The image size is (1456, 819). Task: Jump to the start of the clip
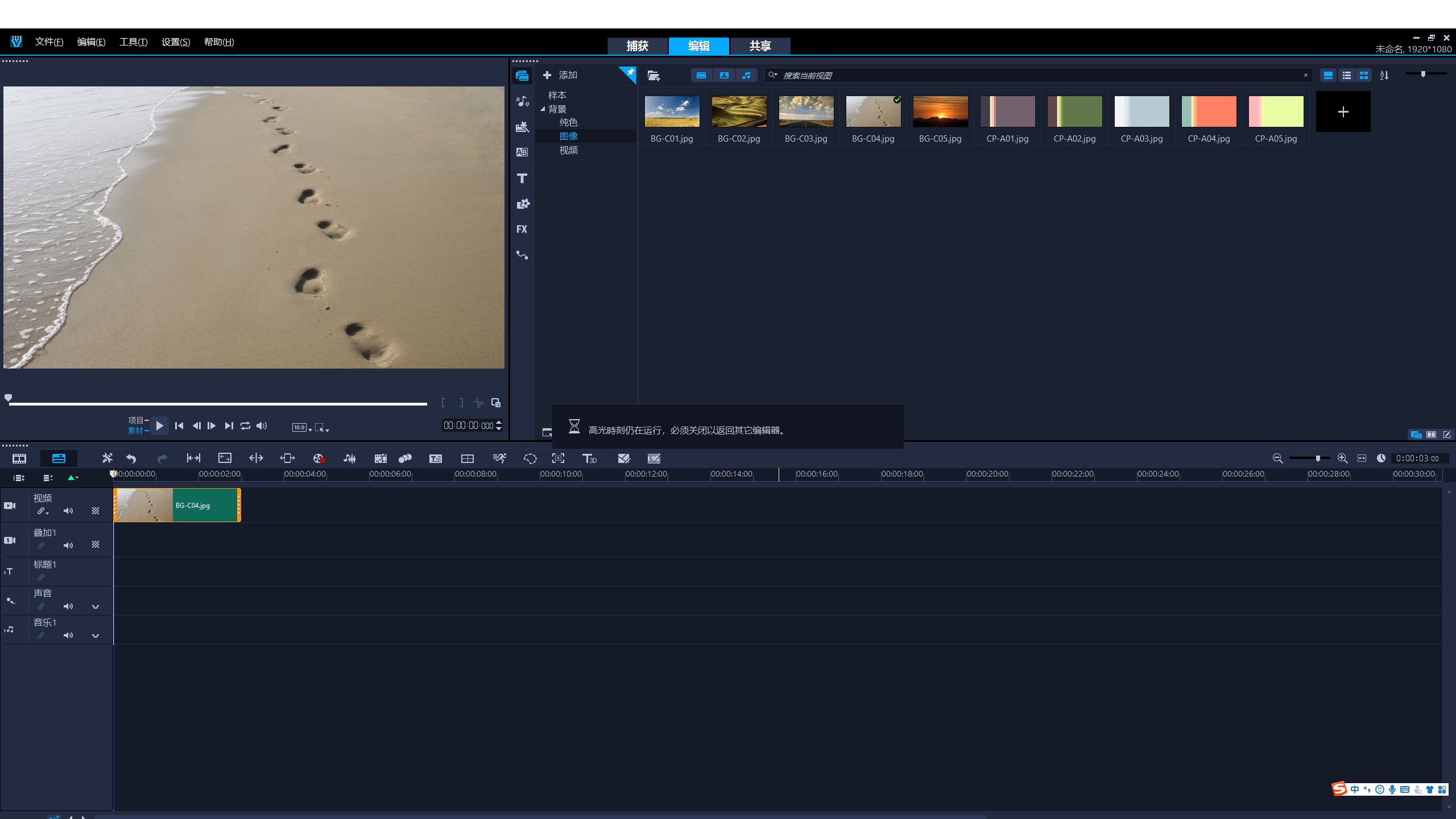179,425
